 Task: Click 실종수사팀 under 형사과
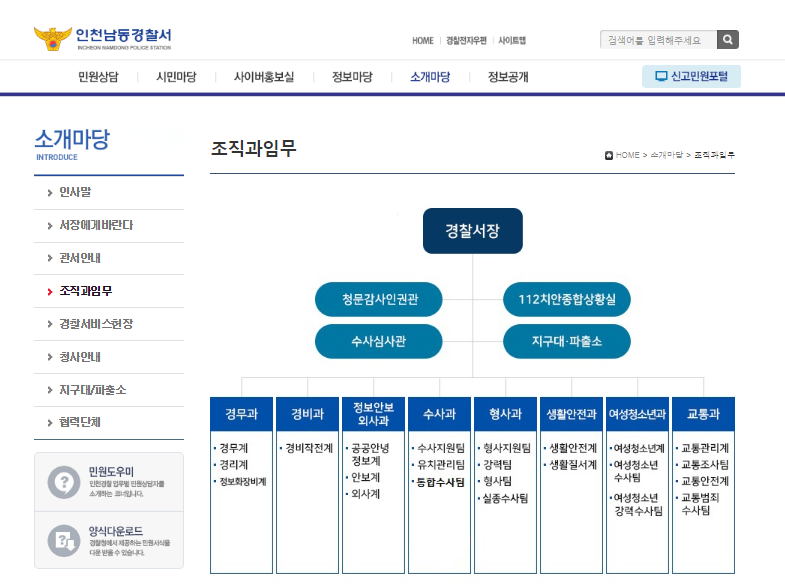pyautogui.click(x=505, y=498)
